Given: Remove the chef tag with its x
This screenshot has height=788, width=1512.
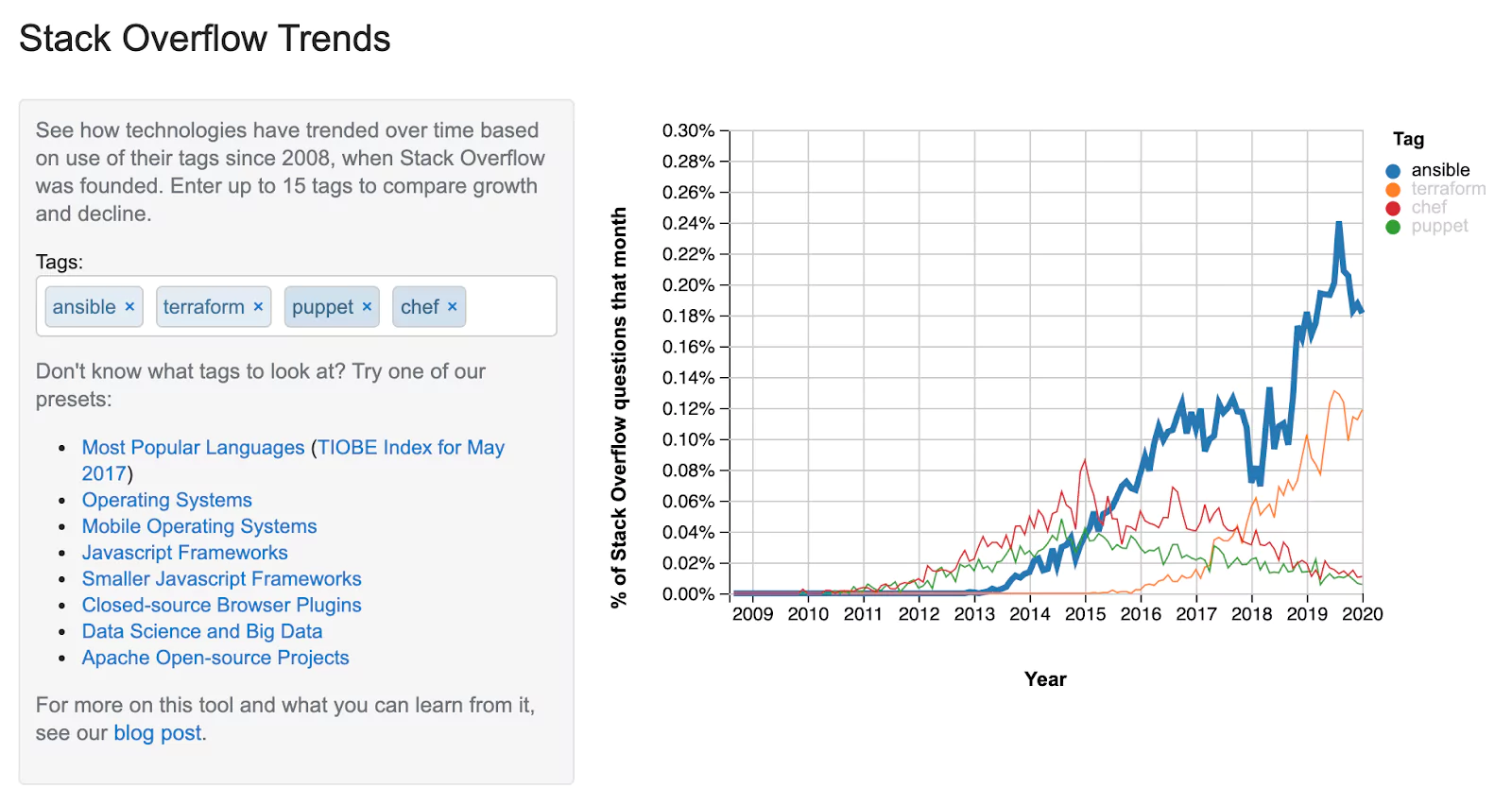Looking at the screenshot, I should 452,307.
